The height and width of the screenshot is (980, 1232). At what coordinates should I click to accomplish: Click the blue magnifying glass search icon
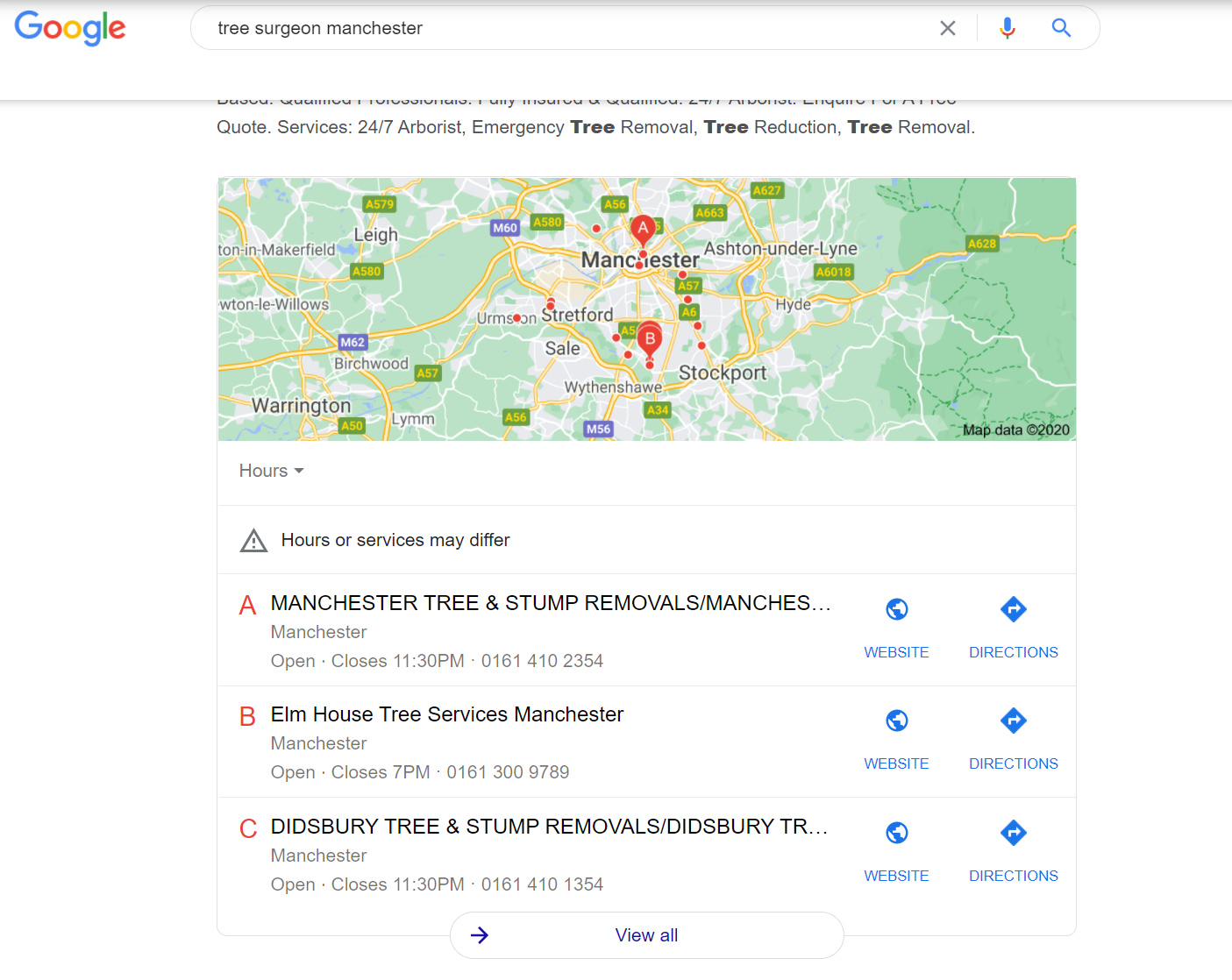1061,28
